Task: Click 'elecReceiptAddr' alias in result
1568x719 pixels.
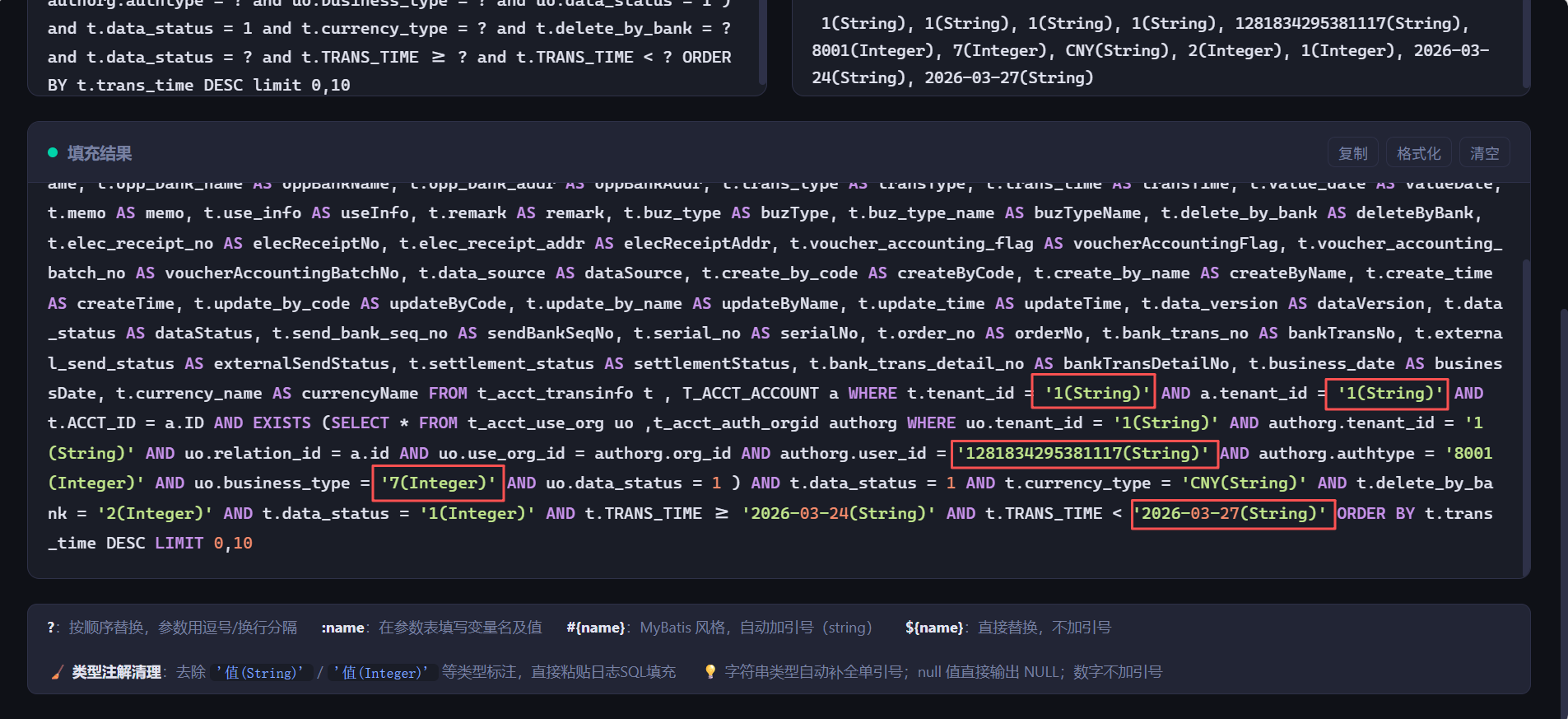Action: pos(696,243)
